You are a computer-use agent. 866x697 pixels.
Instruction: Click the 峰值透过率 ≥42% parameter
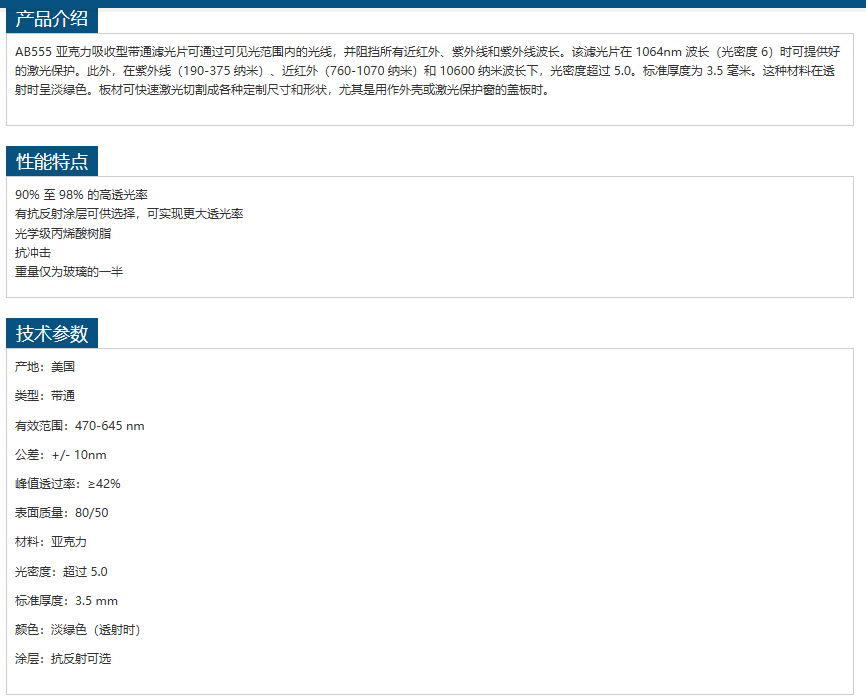coord(68,484)
